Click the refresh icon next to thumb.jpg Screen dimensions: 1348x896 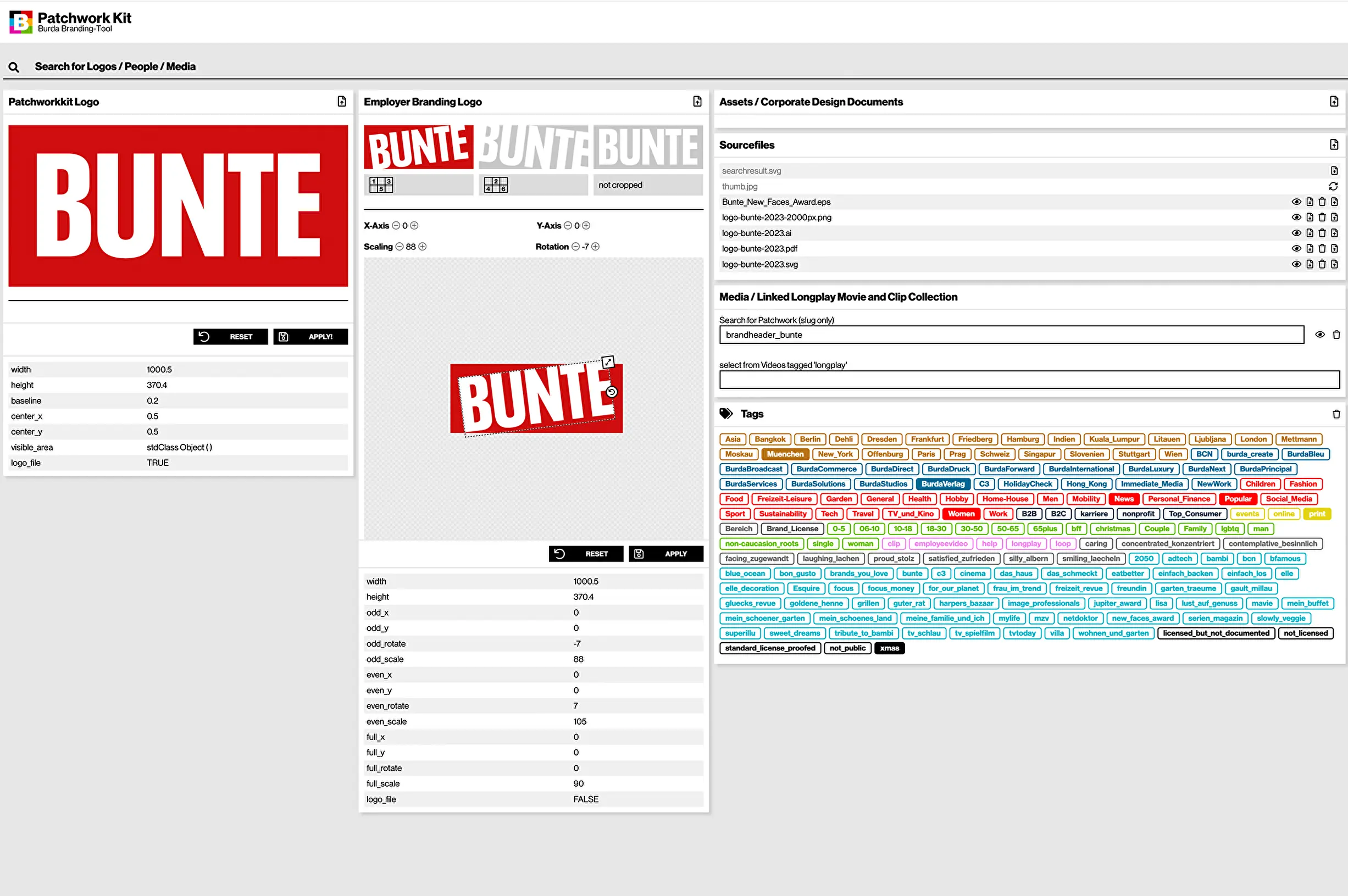pos(1333,186)
